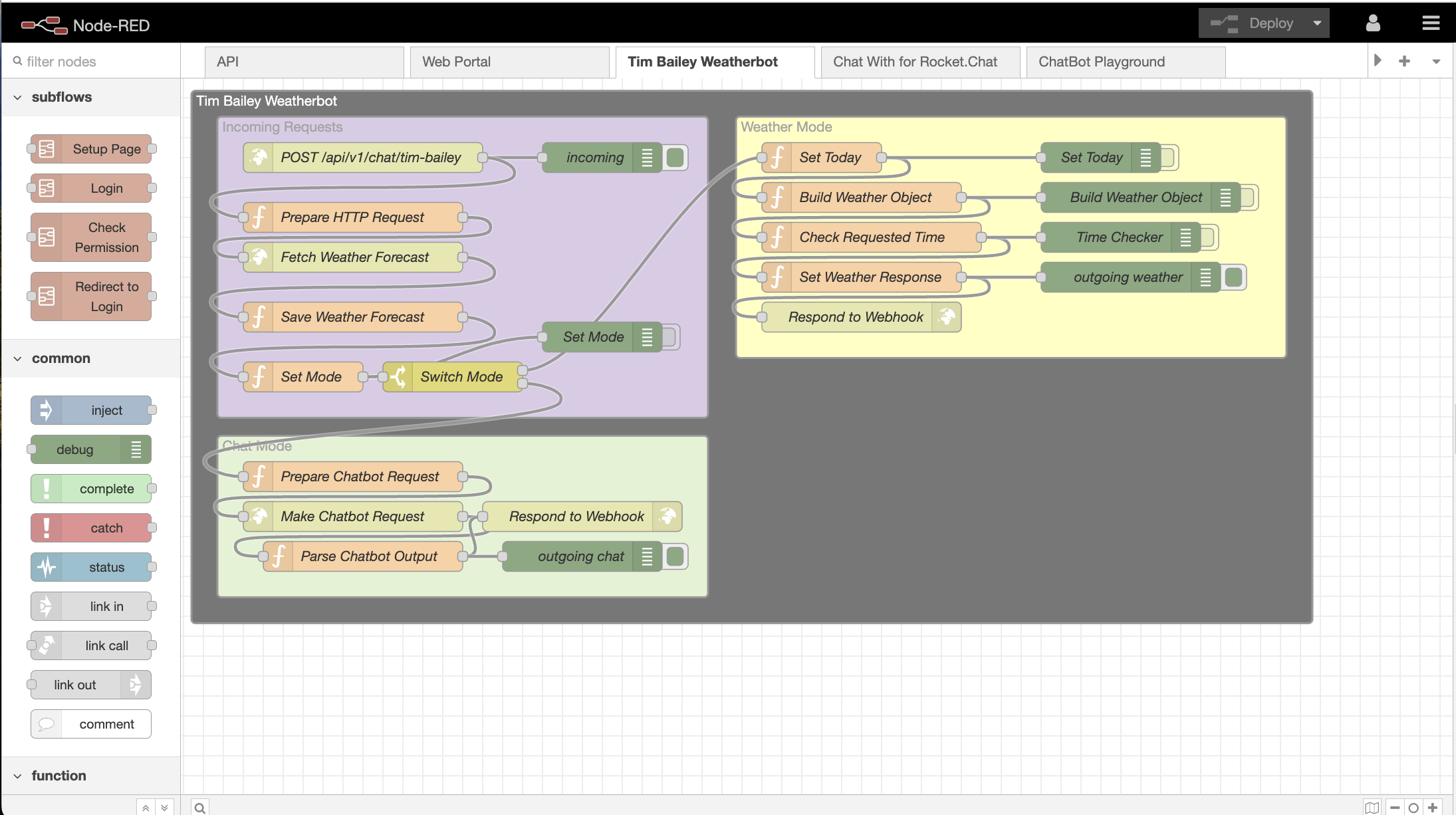Toggle the Set Today debug button

(1168, 158)
